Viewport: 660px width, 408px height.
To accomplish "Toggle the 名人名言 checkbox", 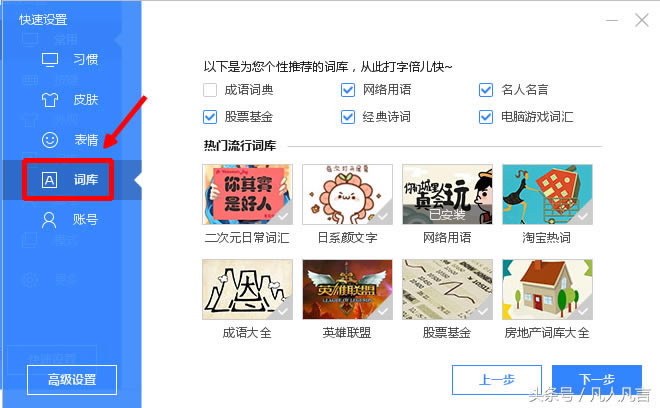I will 486,90.
